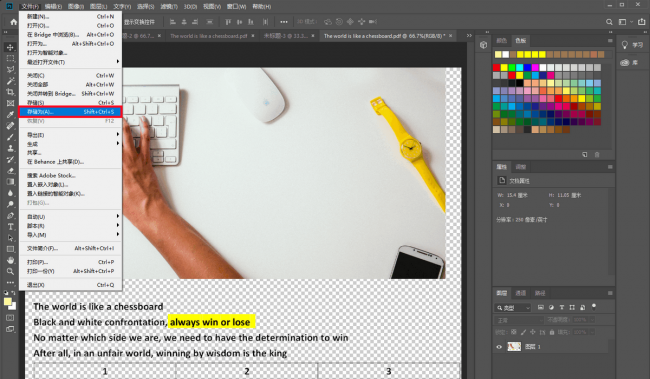The image size is (650, 379).
Task: Switch to the Paths tab
Action: coord(540,293)
